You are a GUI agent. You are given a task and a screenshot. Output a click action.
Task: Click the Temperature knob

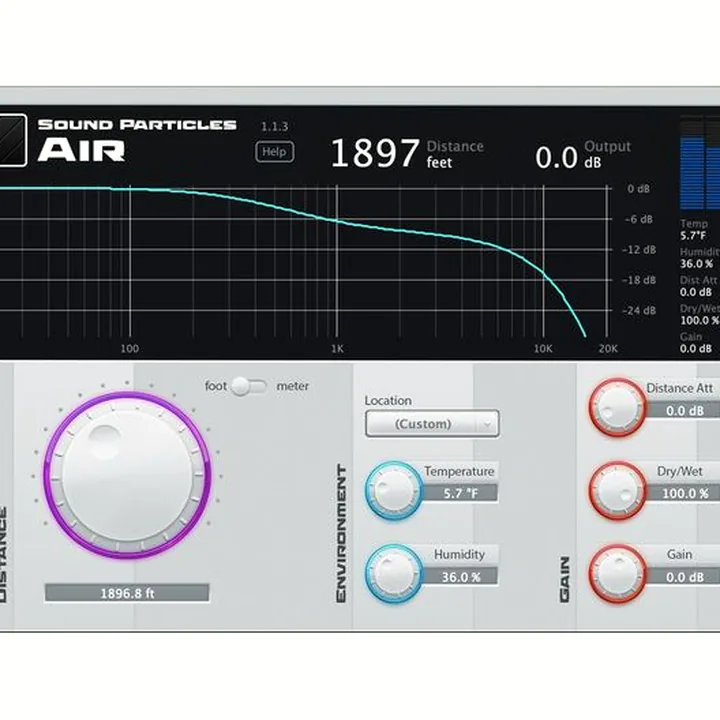(x=394, y=490)
